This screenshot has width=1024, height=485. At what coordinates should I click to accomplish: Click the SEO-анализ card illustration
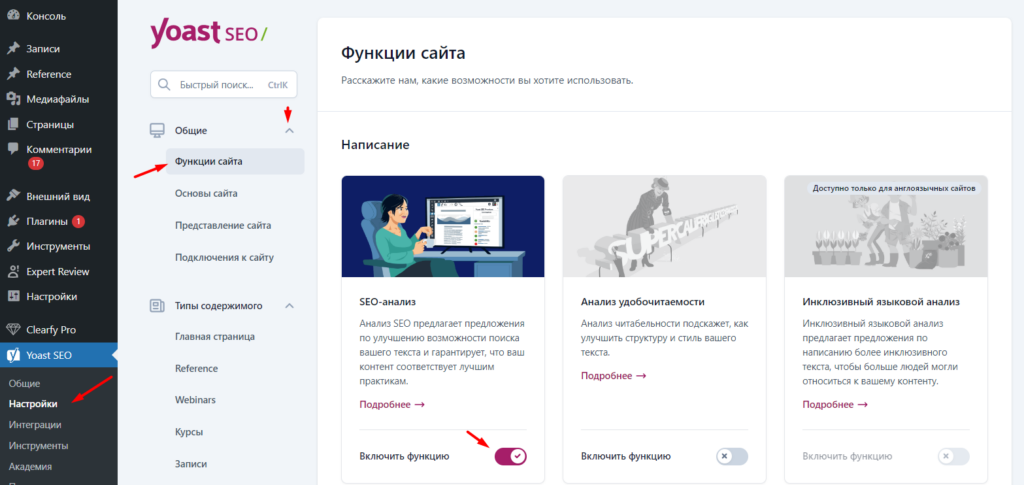(x=443, y=227)
